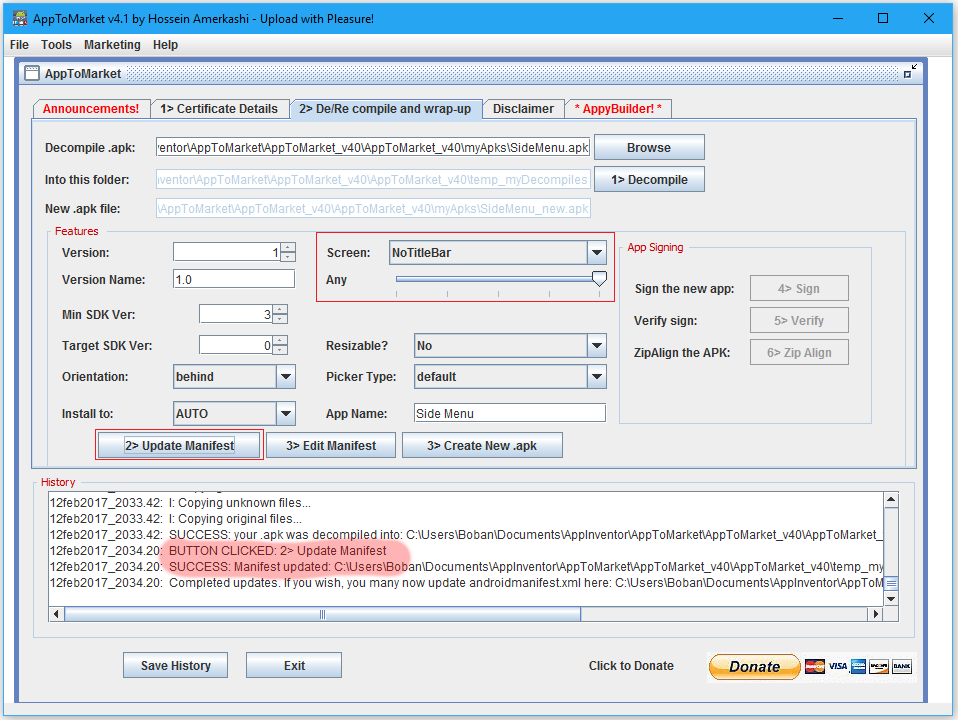Click the screen size slider thumb

pos(599,279)
